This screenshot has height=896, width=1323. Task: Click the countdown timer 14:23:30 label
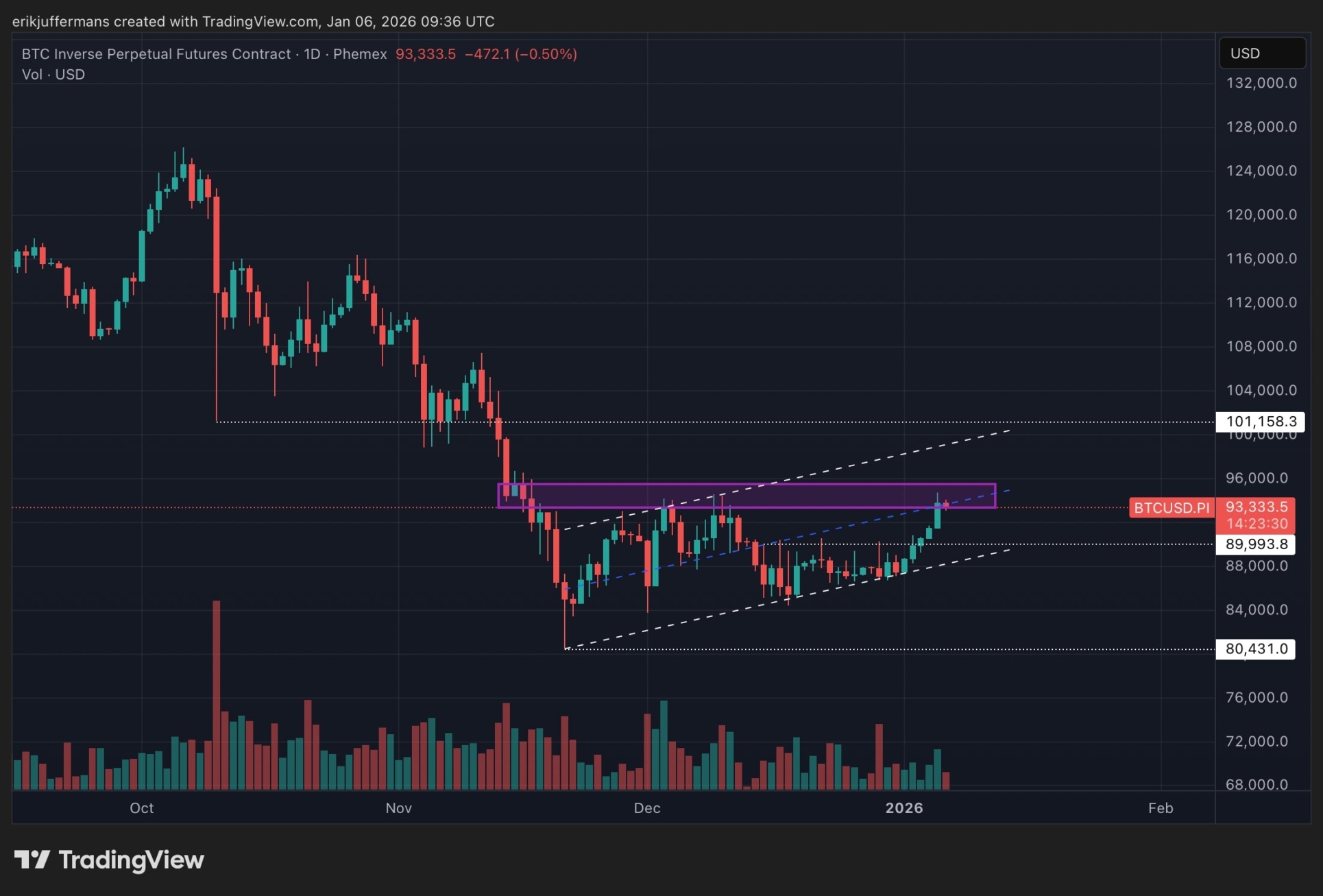[1257, 524]
